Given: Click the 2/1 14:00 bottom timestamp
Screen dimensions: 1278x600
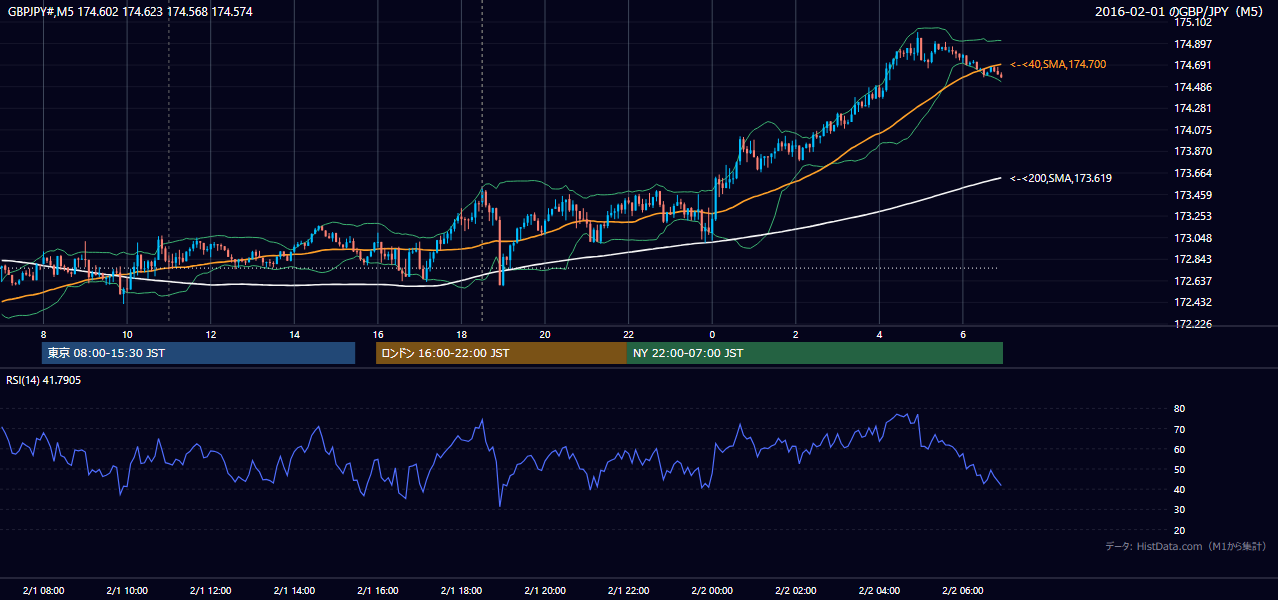Looking at the screenshot, I should click(x=294, y=590).
